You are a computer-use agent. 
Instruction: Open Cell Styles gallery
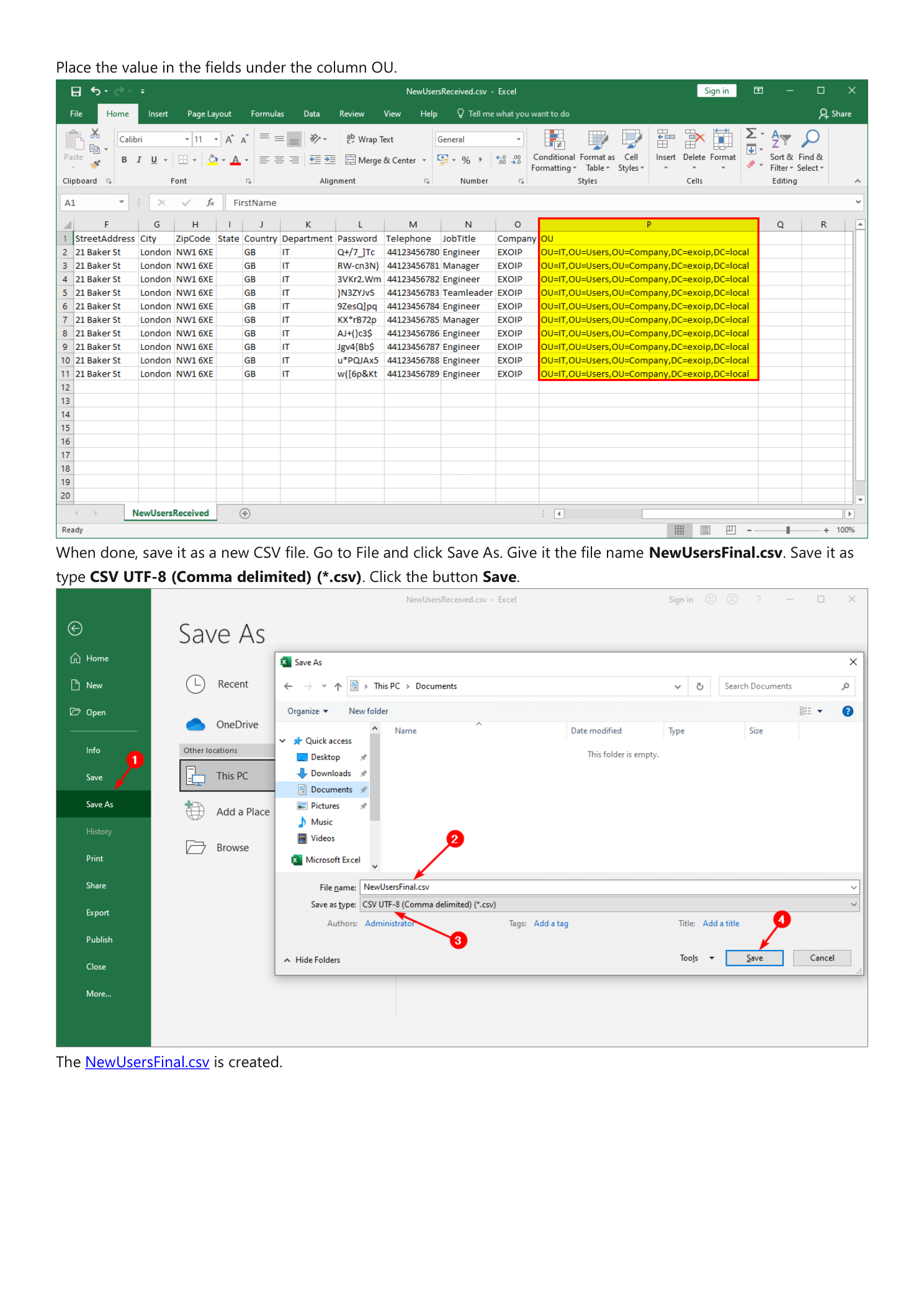(631, 151)
